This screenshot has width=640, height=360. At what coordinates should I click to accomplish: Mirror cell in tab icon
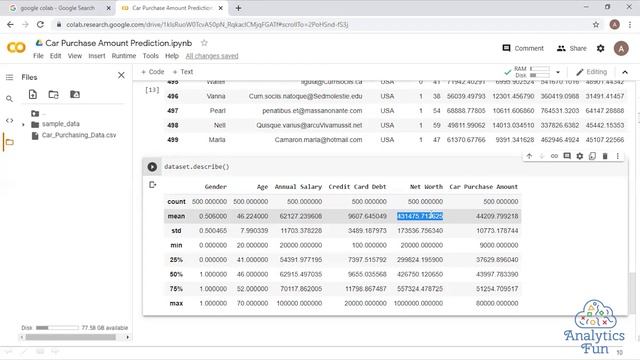coord(592,156)
